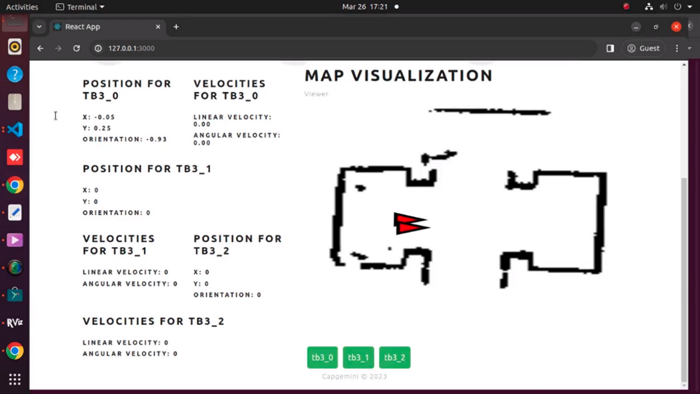Expand the system menu dropdown arrow
This screenshot has width=700, height=394.
690,7
